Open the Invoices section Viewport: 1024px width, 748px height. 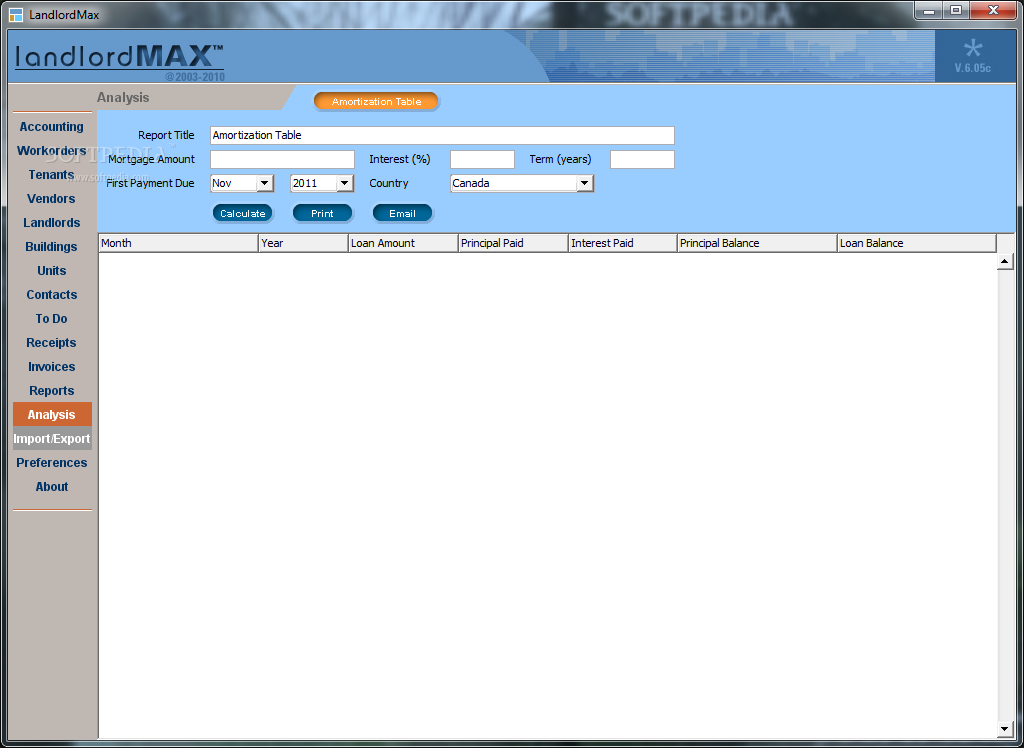click(52, 366)
